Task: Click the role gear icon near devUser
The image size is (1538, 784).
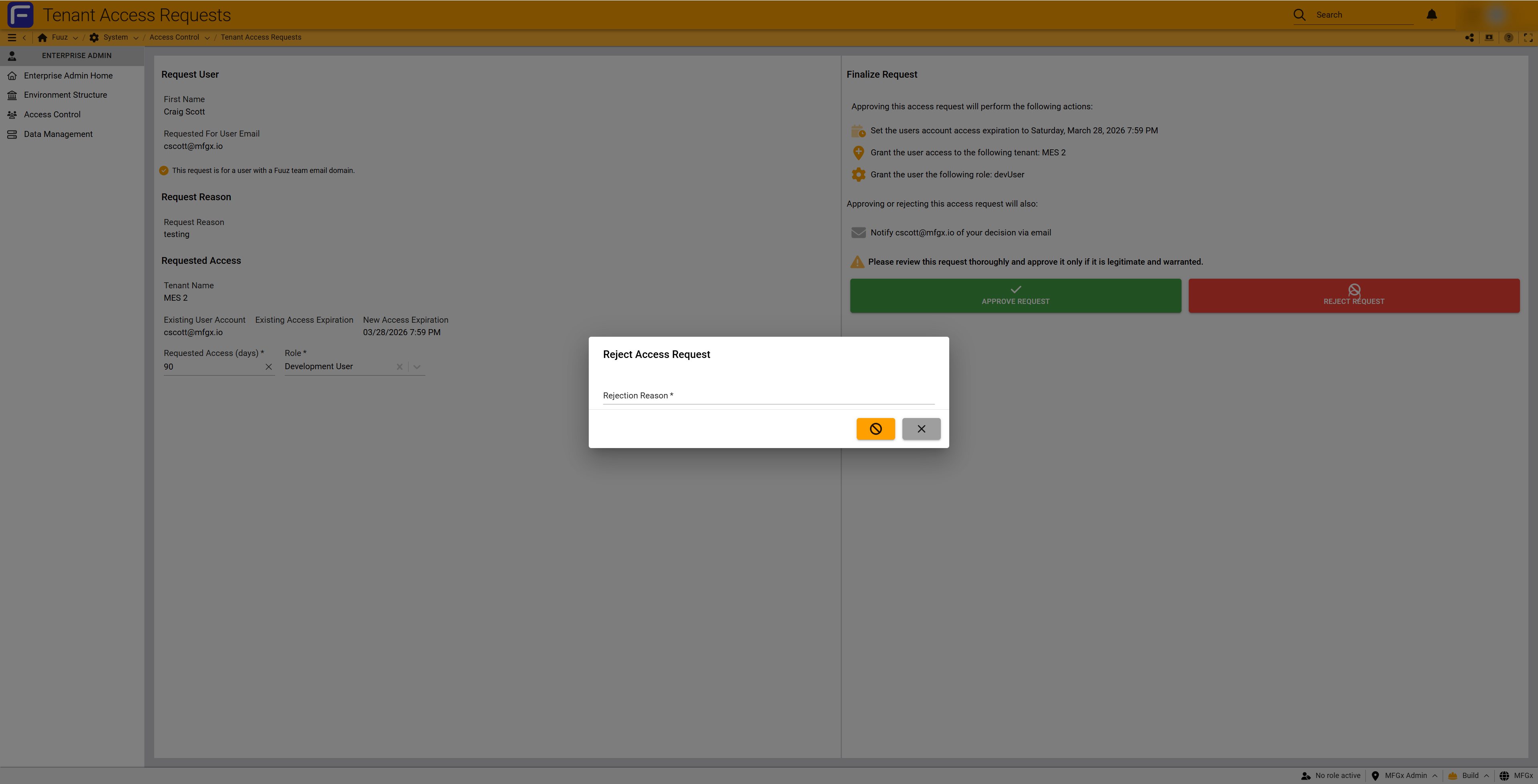Action: click(859, 175)
